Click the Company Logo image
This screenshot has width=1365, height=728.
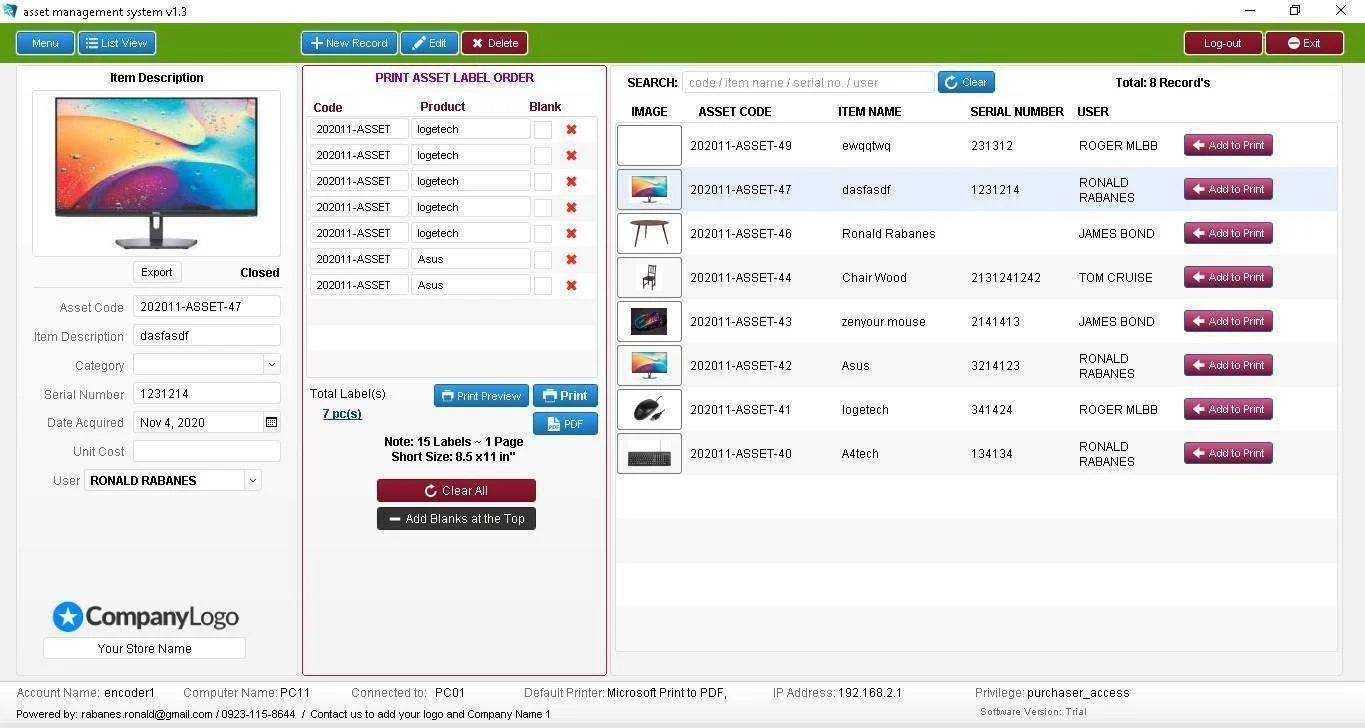click(145, 616)
